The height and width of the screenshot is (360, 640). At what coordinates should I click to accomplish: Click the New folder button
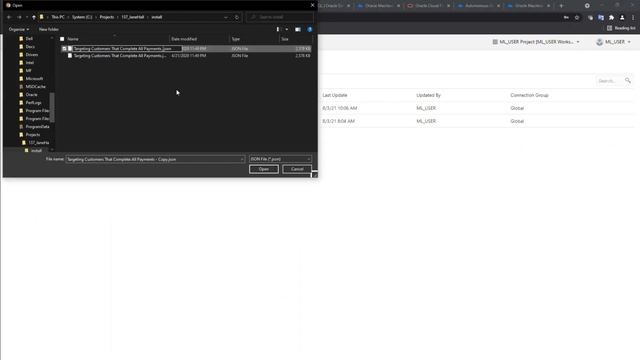pyautogui.click(x=49, y=29)
